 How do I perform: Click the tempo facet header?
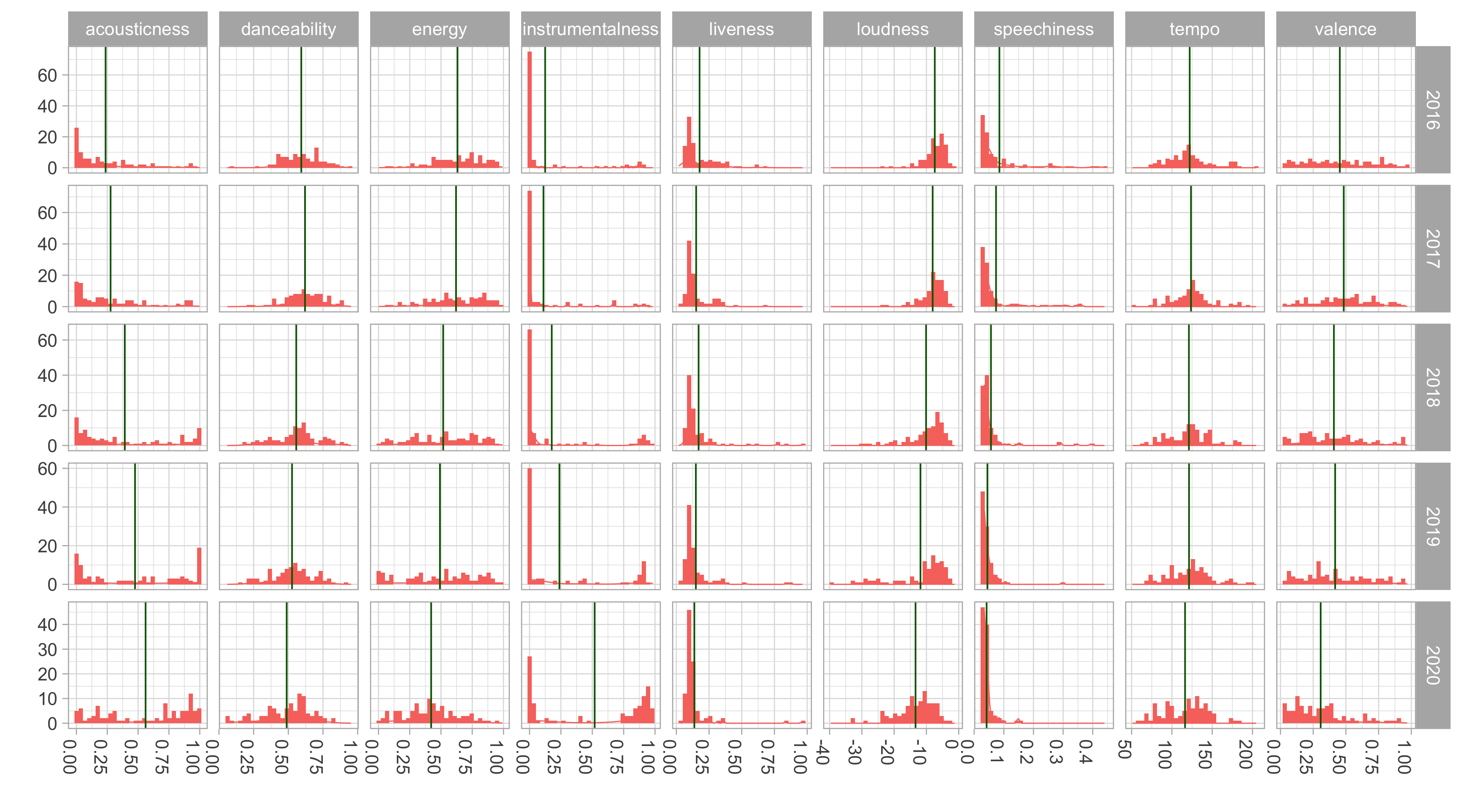(1194, 29)
